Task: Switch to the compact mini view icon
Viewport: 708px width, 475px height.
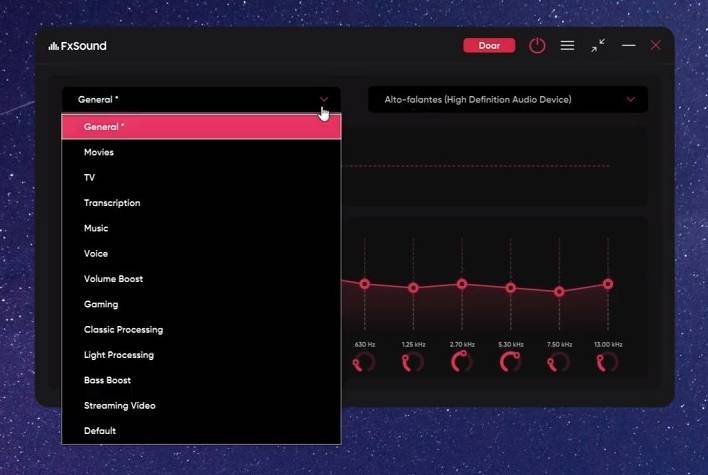Action: 598,46
